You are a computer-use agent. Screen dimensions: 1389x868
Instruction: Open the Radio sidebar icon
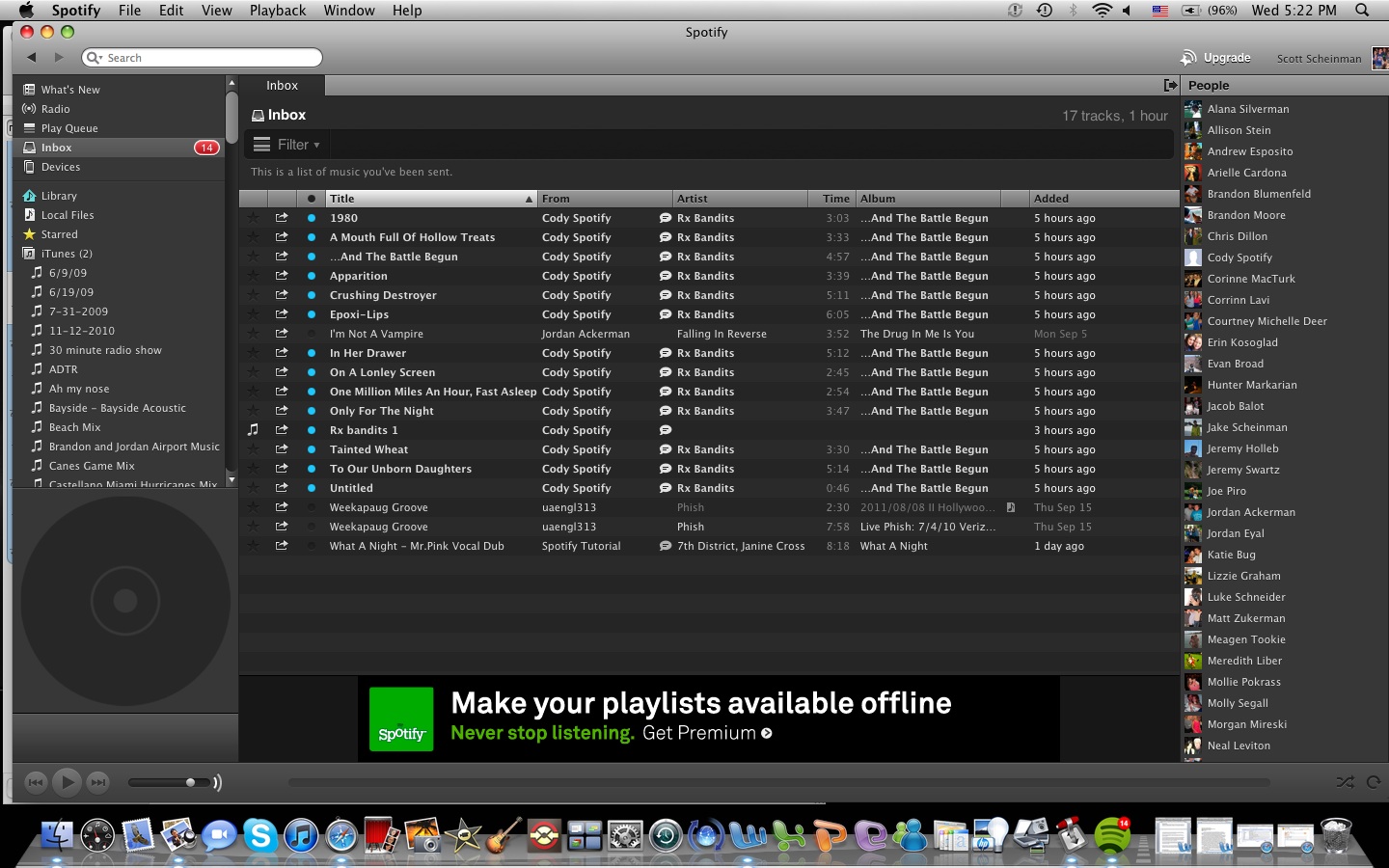(29, 109)
